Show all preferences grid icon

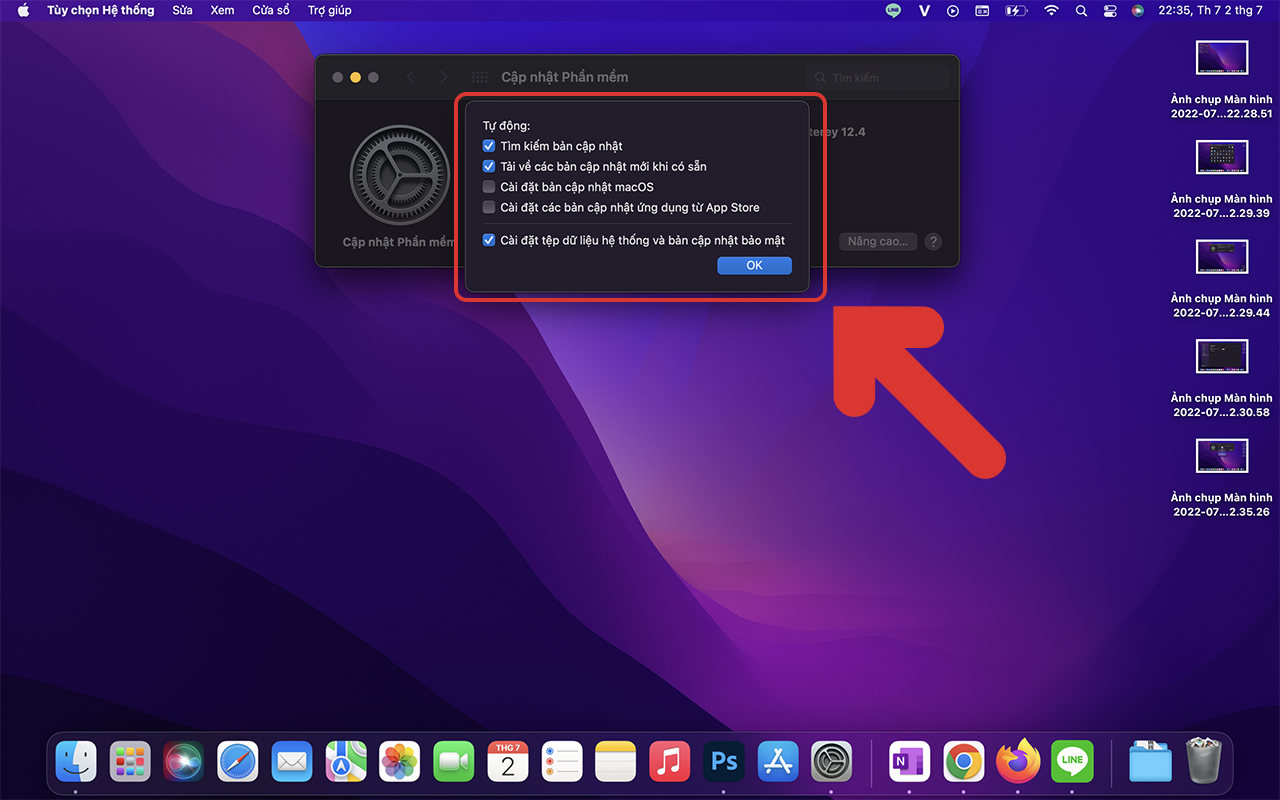pyautogui.click(x=480, y=77)
